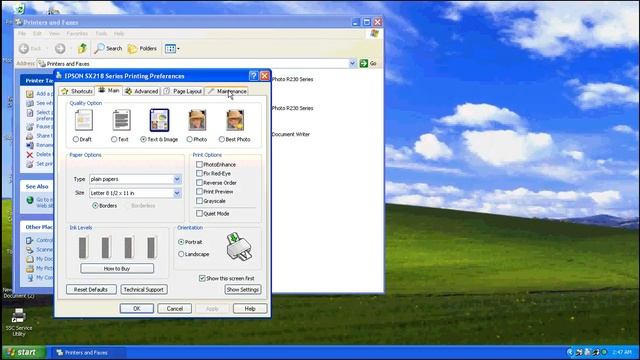The height and width of the screenshot is (360, 640).
Task: Enable the Fix Red-Eye checkbox
Action: pyautogui.click(x=199, y=173)
